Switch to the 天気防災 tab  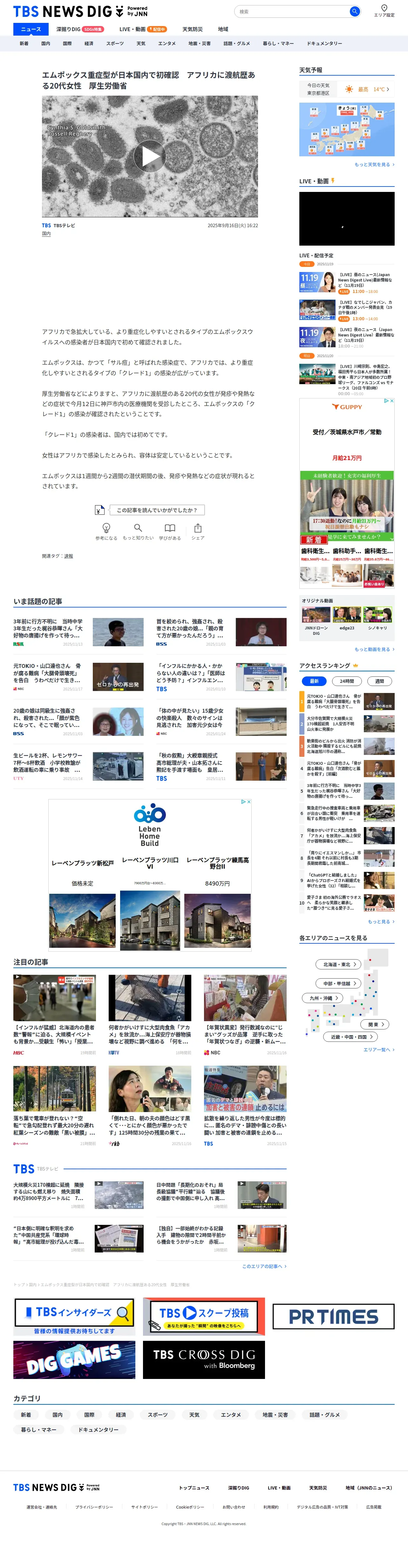pos(193,29)
